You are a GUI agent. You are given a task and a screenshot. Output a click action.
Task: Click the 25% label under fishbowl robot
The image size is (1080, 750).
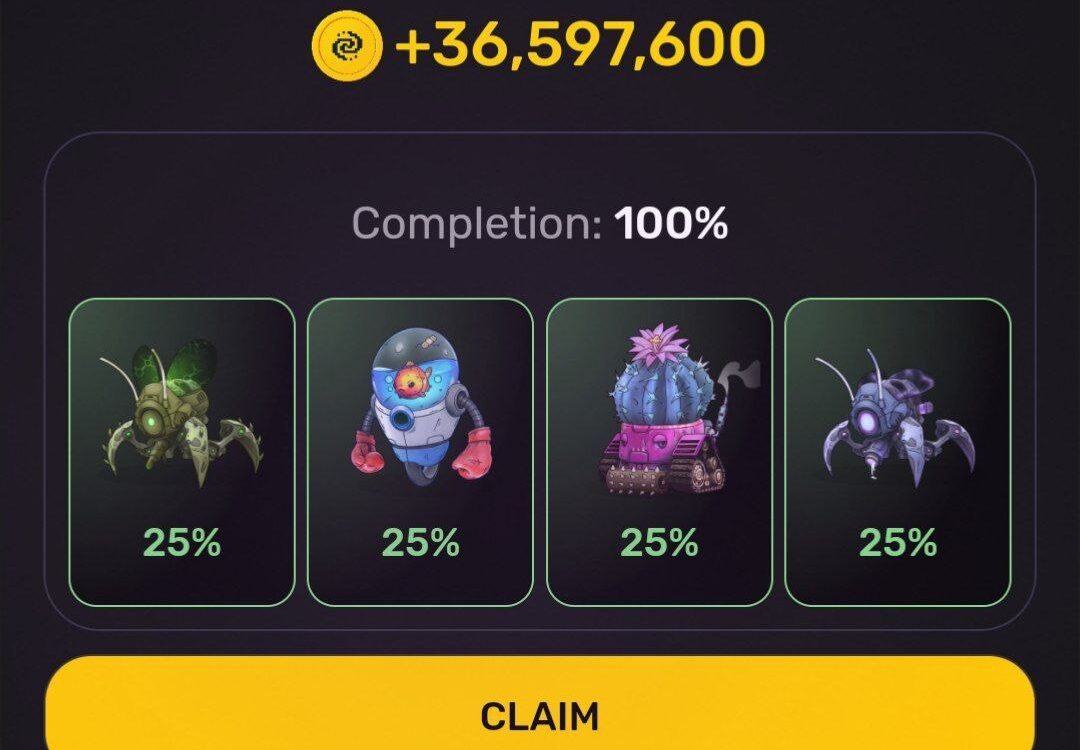(x=420, y=543)
